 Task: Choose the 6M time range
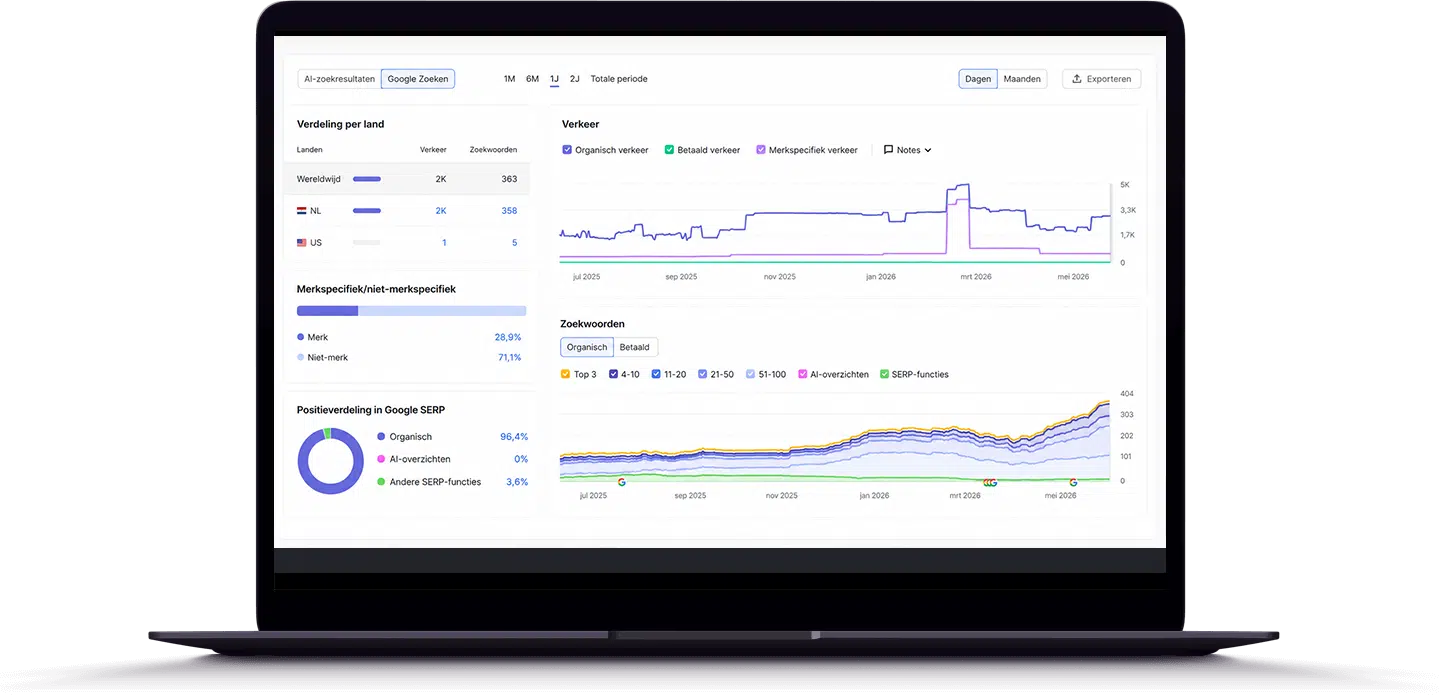tap(532, 79)
